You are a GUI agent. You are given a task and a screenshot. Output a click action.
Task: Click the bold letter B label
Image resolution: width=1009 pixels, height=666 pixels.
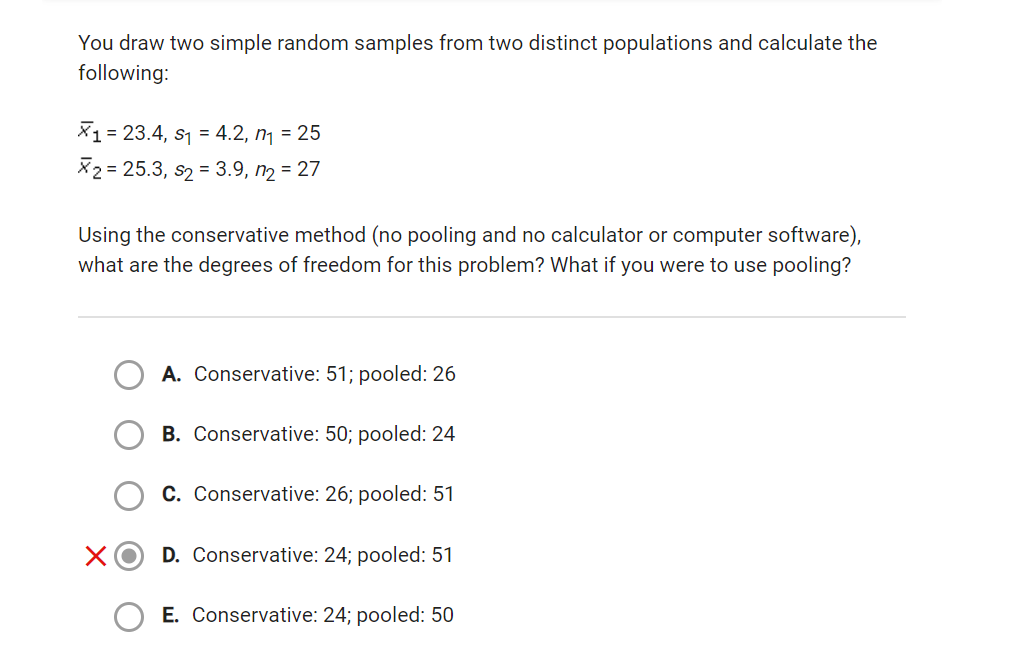click(x=172, y=434)
